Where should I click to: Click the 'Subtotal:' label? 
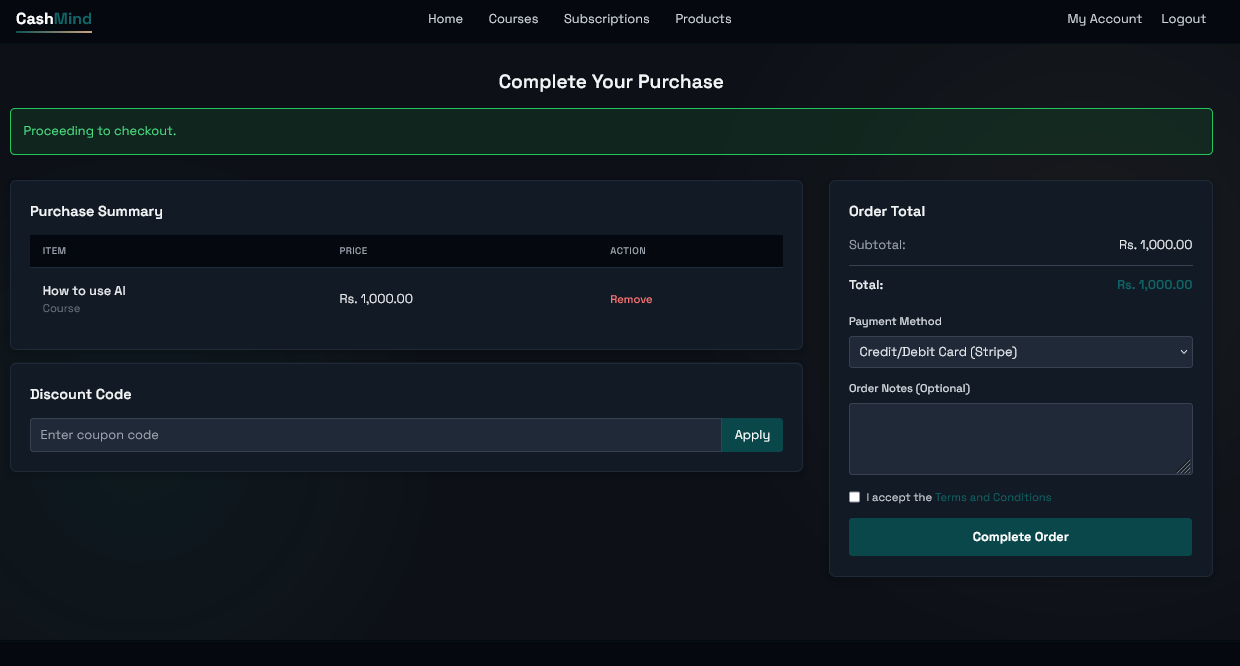click(877, 245)
